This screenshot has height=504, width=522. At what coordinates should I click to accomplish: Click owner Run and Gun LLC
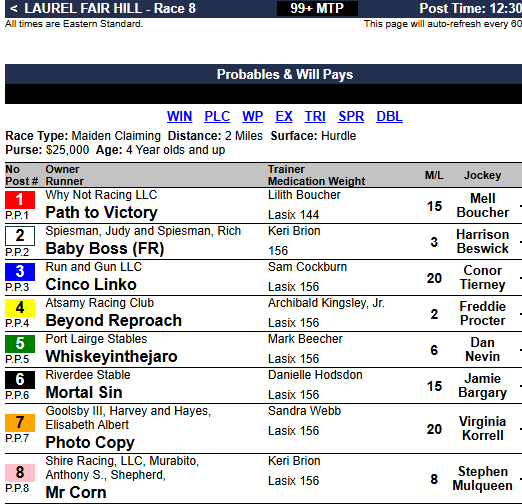point(94,267)
